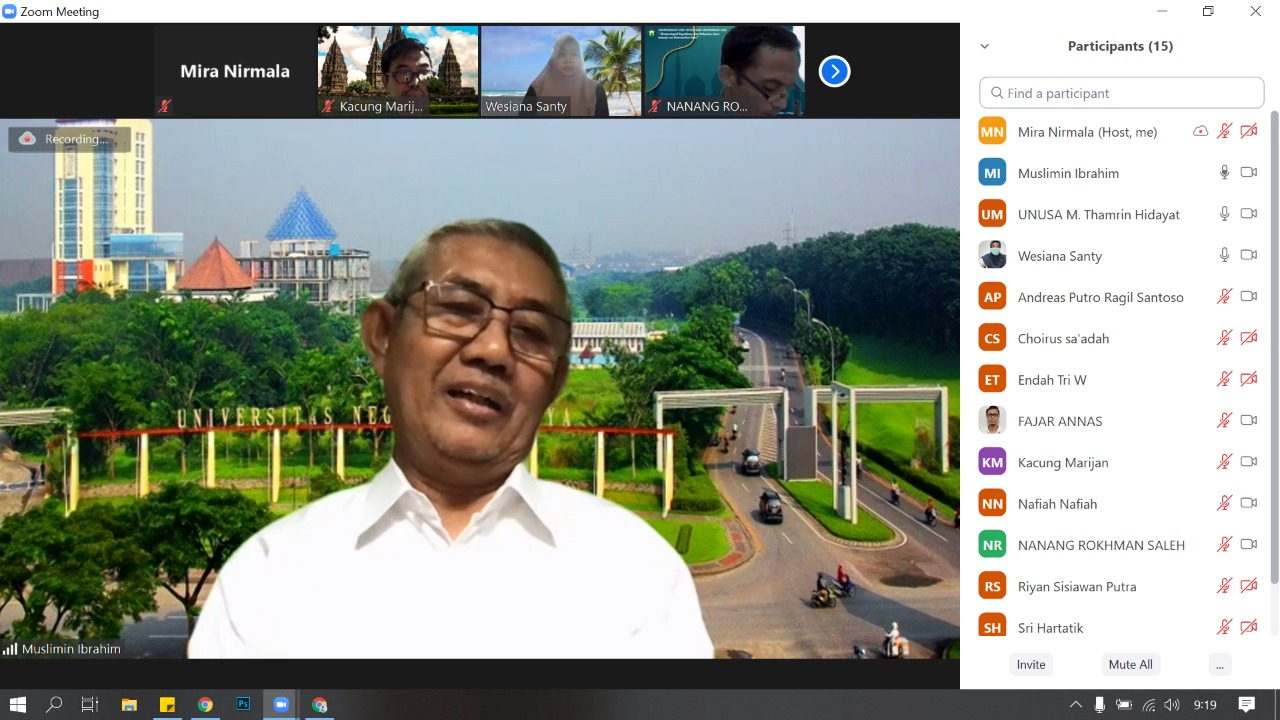This screenshot has width=1280, height=720.
Task: Toggle video camera icon for UNUSA M. Thamrin Hidayat
Action: point(1248,213)
